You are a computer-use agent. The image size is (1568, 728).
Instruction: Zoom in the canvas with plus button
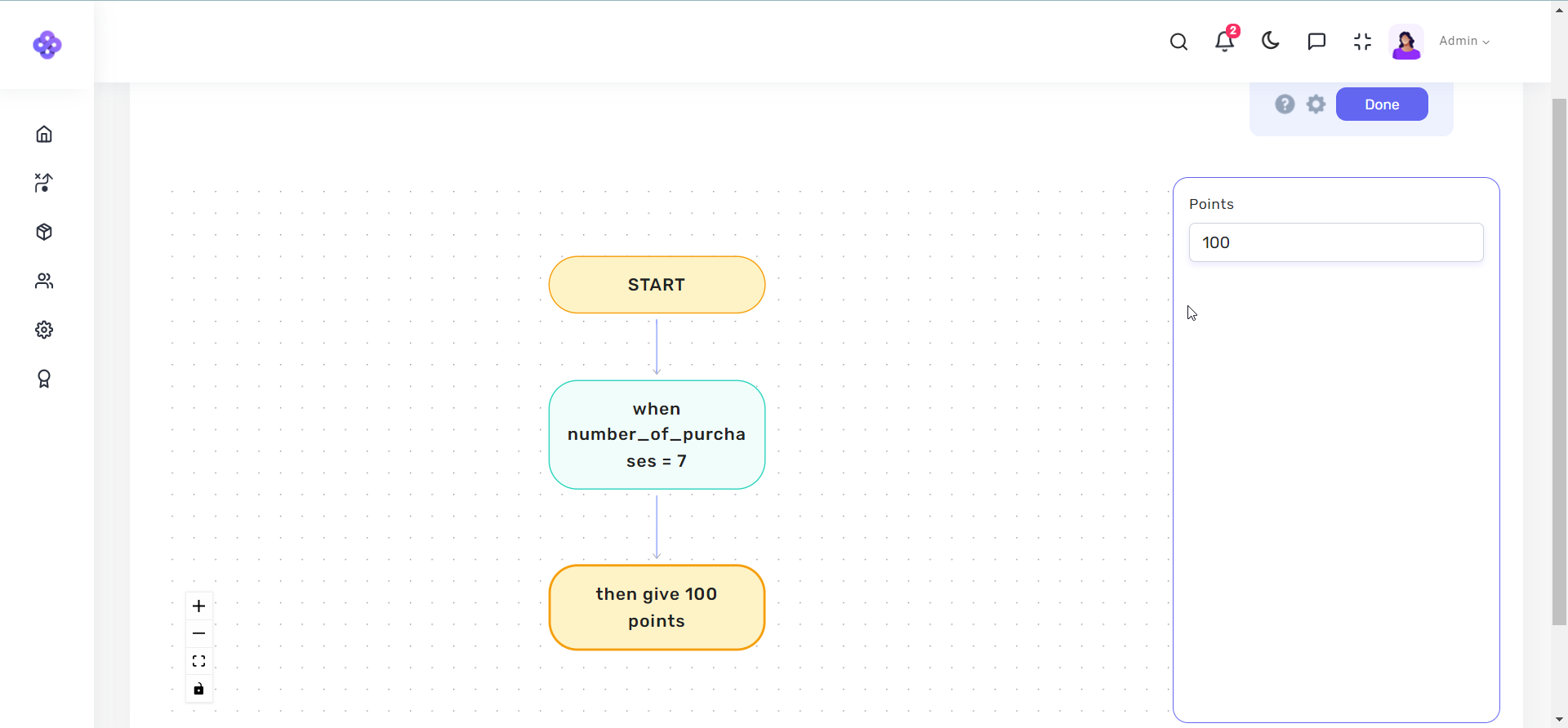(198, 606)
